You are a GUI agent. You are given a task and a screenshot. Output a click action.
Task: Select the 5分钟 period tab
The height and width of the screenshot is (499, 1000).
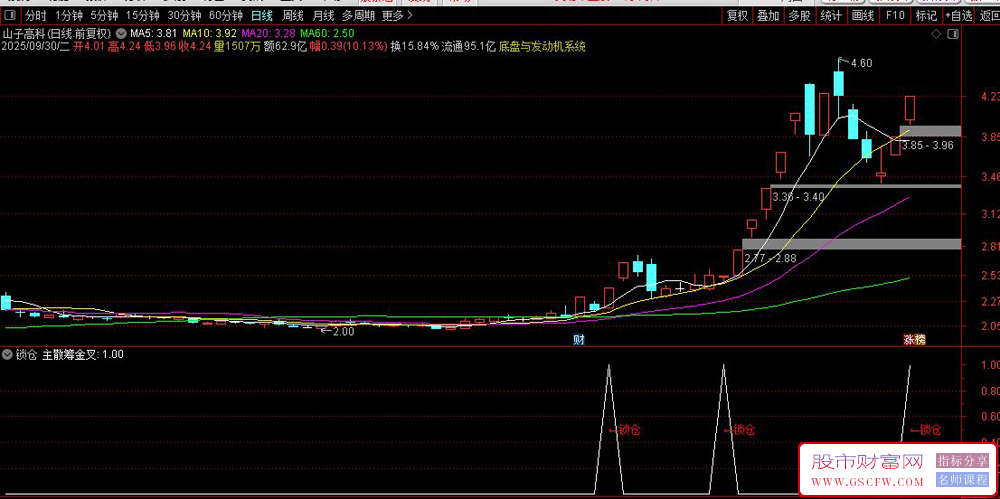point(103,15)
